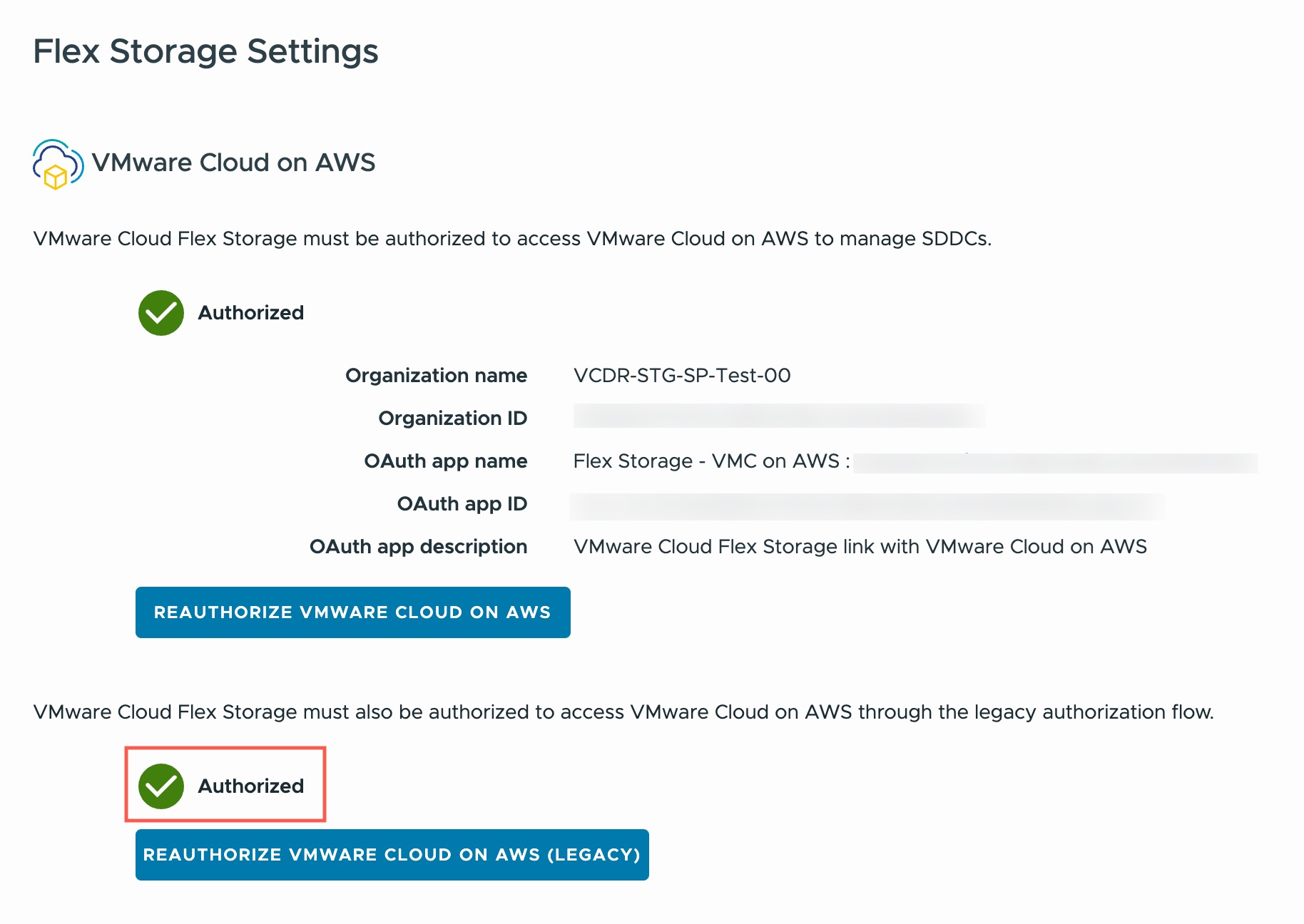Click the legacy flow green checkmark icon

point(161,786)
